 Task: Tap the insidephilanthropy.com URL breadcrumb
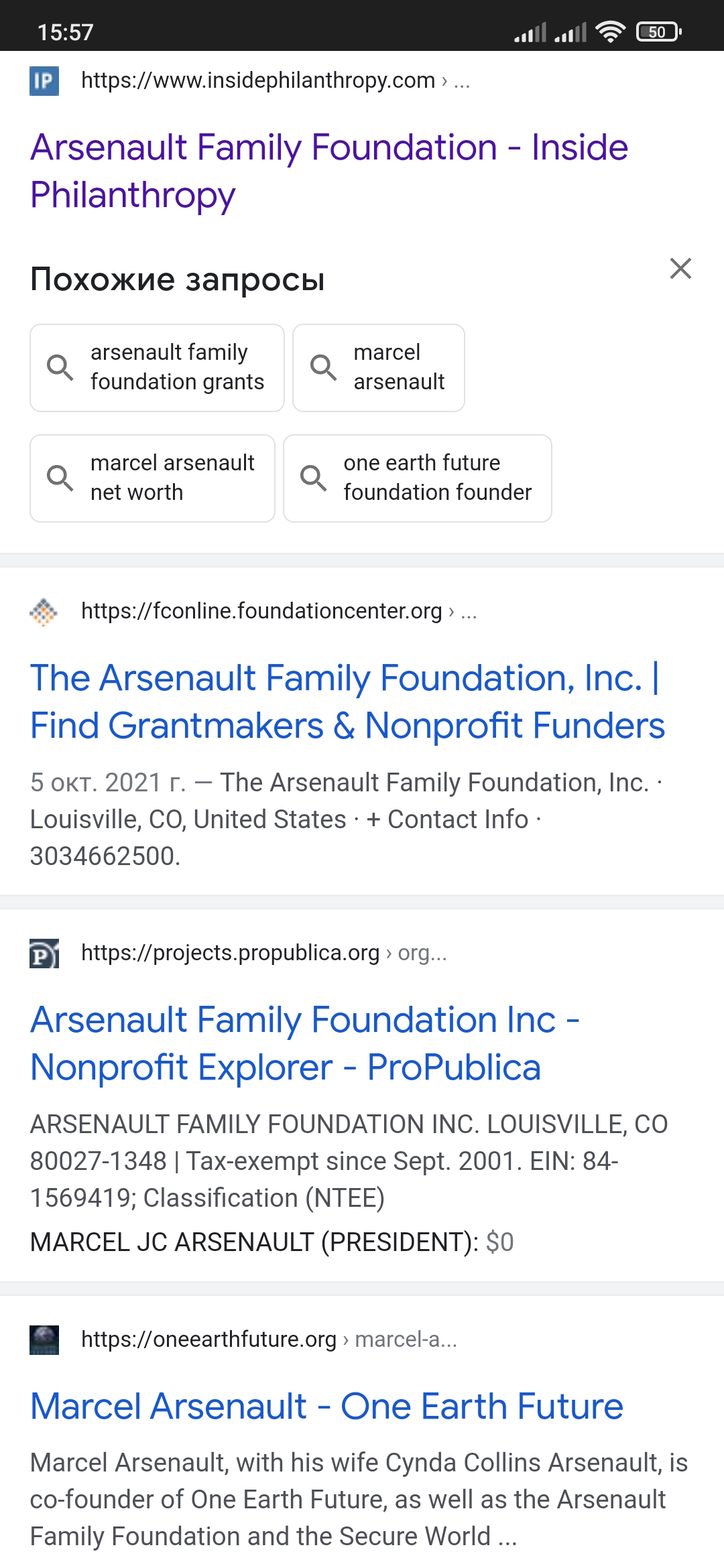(258, 80)
